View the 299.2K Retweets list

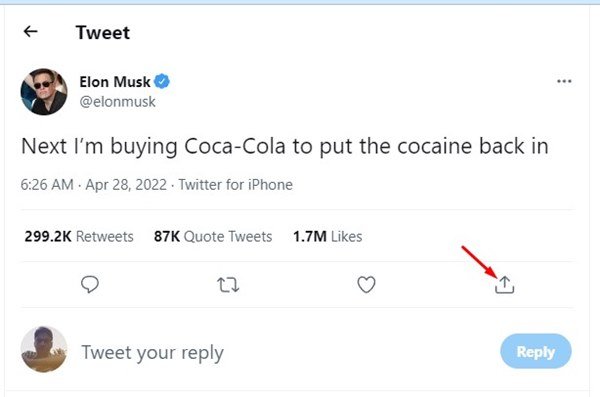tap(79, 236)
